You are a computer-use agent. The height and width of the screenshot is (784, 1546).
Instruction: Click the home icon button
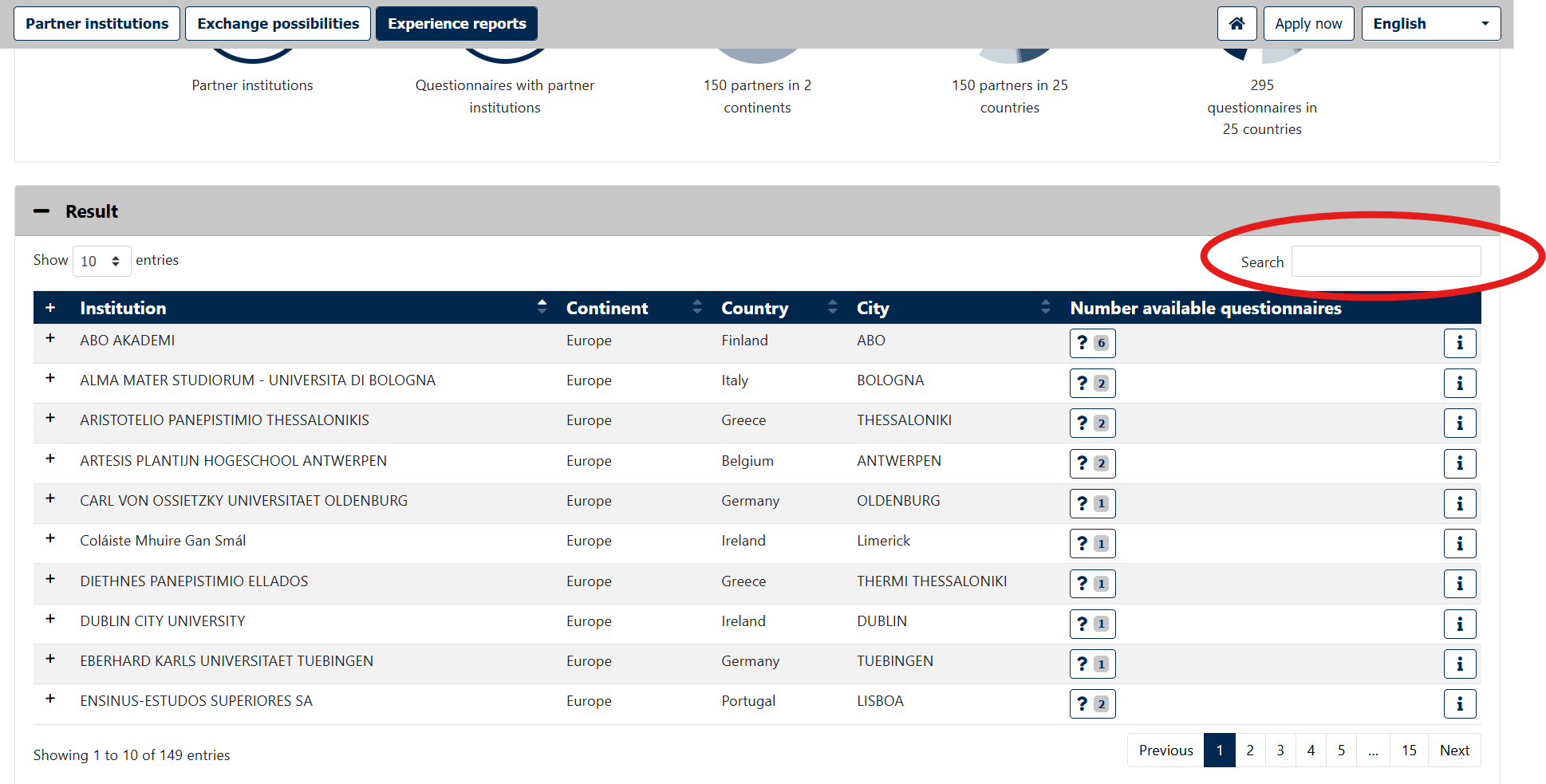tap(1236, 24)
